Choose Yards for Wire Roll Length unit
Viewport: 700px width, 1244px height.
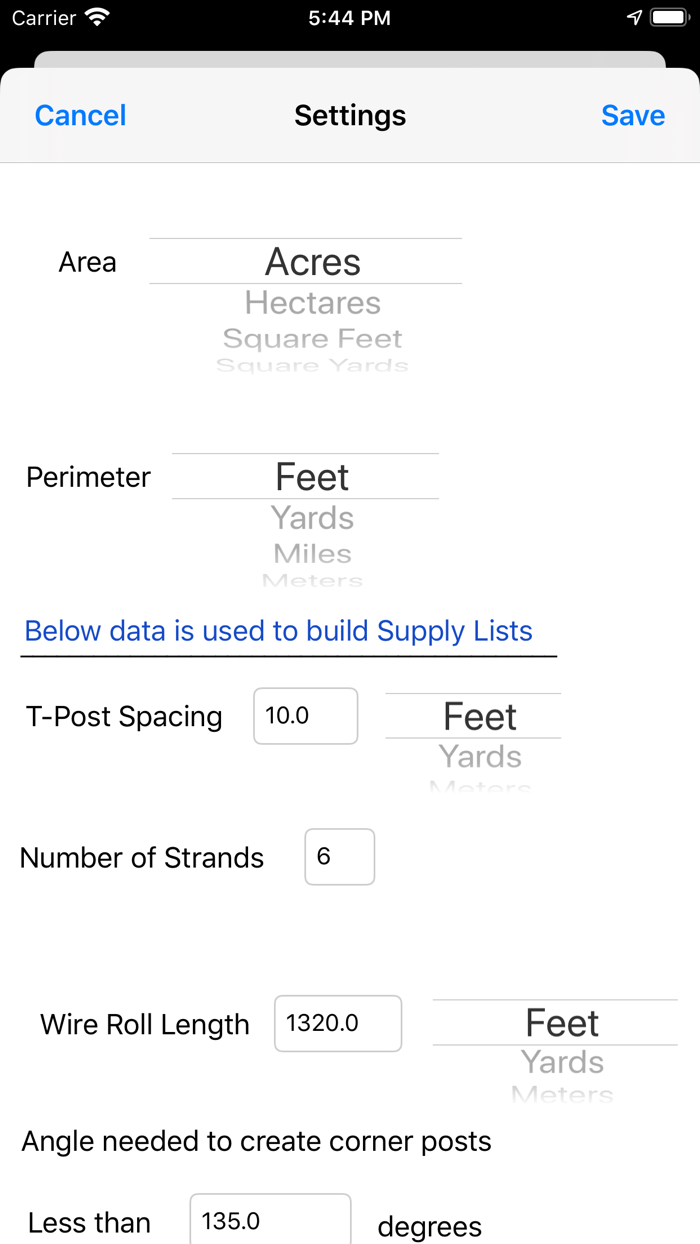[562, 1062]
